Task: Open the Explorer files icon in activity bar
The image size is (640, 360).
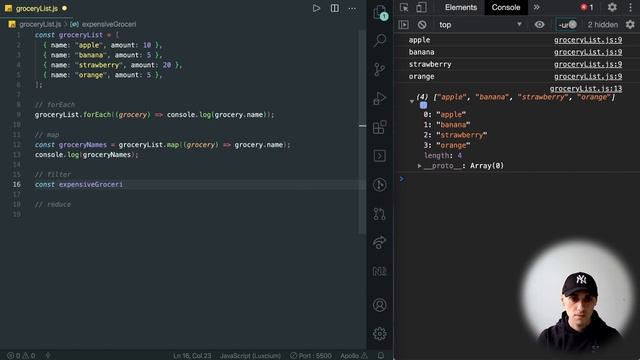Action: coord(380,12)
